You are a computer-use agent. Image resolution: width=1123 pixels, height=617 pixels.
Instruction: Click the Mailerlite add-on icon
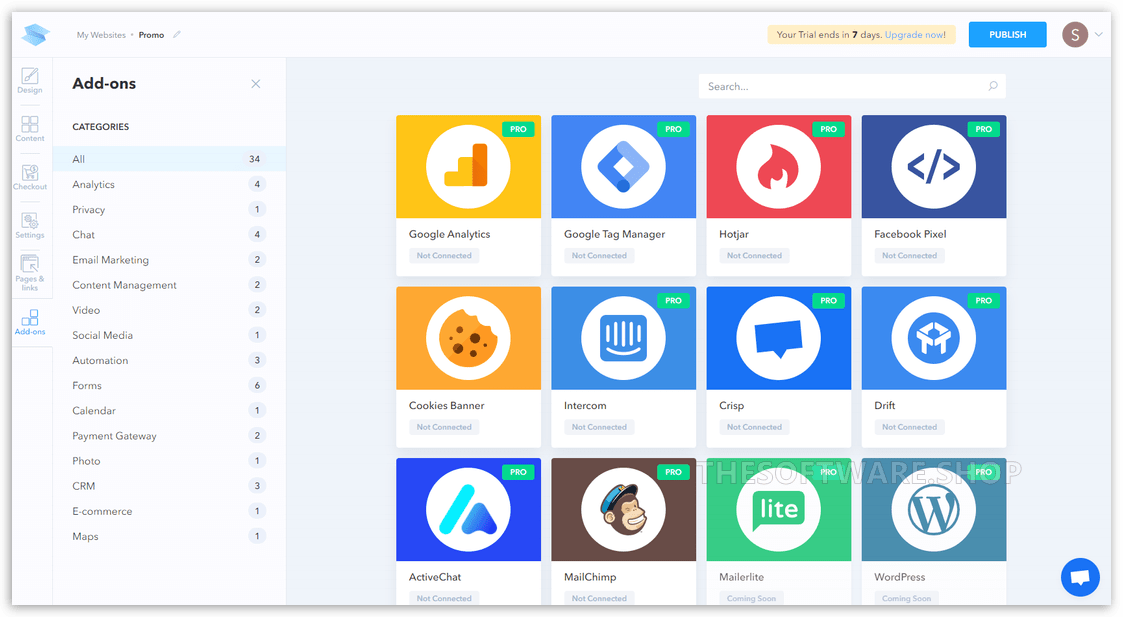779,510
